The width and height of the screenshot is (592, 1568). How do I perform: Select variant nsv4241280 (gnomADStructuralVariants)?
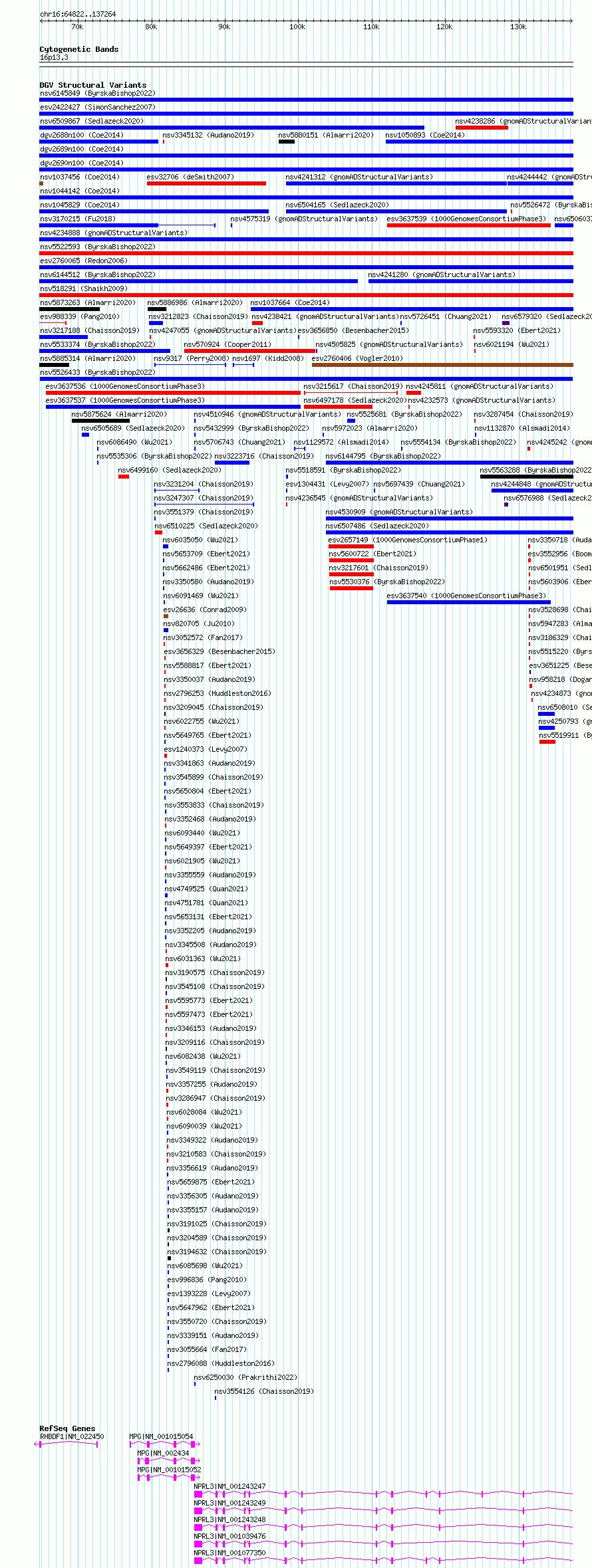click(442, 275)
